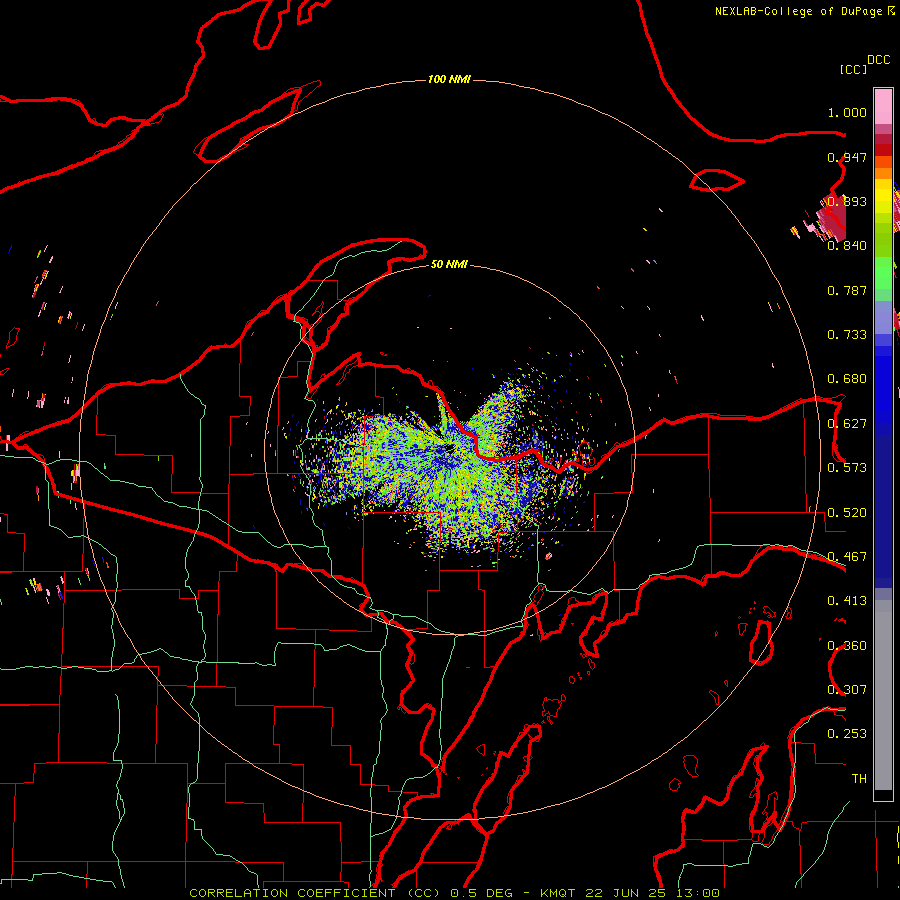The height and width of the screenshot is (900, 900).
Task: Select the 0.787 legend value
Action: point(847,290)
